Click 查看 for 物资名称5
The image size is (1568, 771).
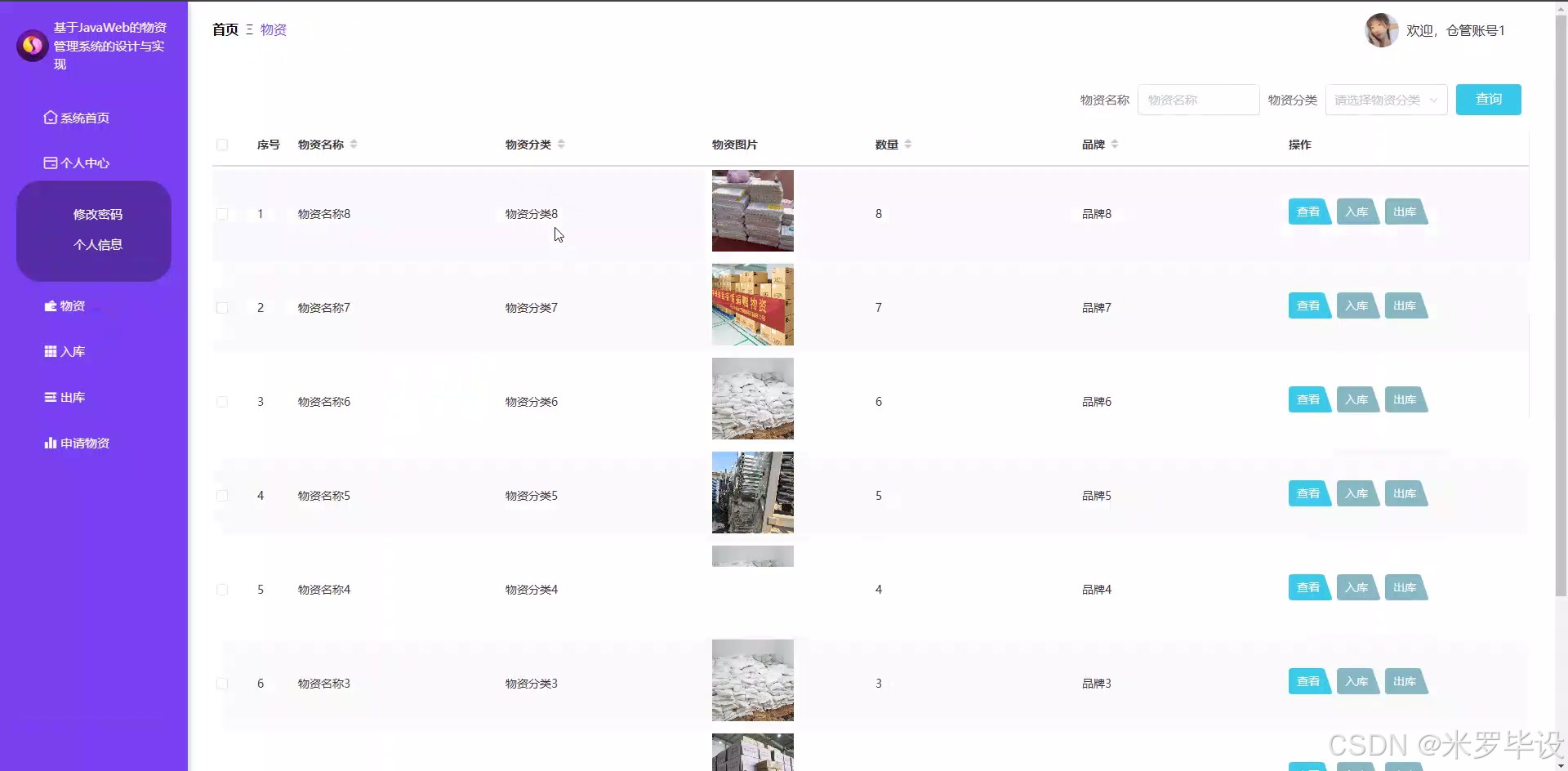(1309, 493)
